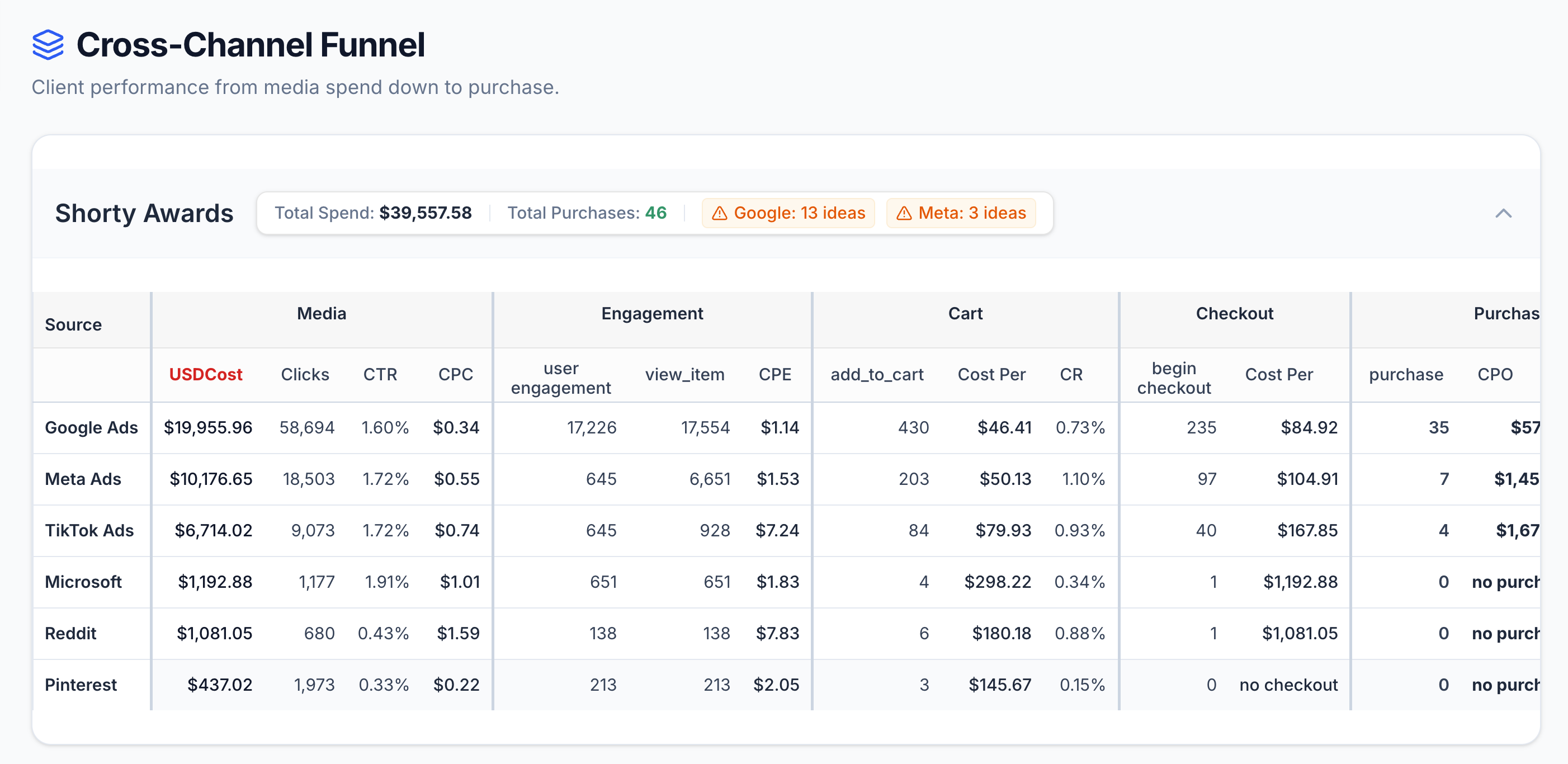Click the no checkout cell for Pinterest

click(x=1288, y=684)
